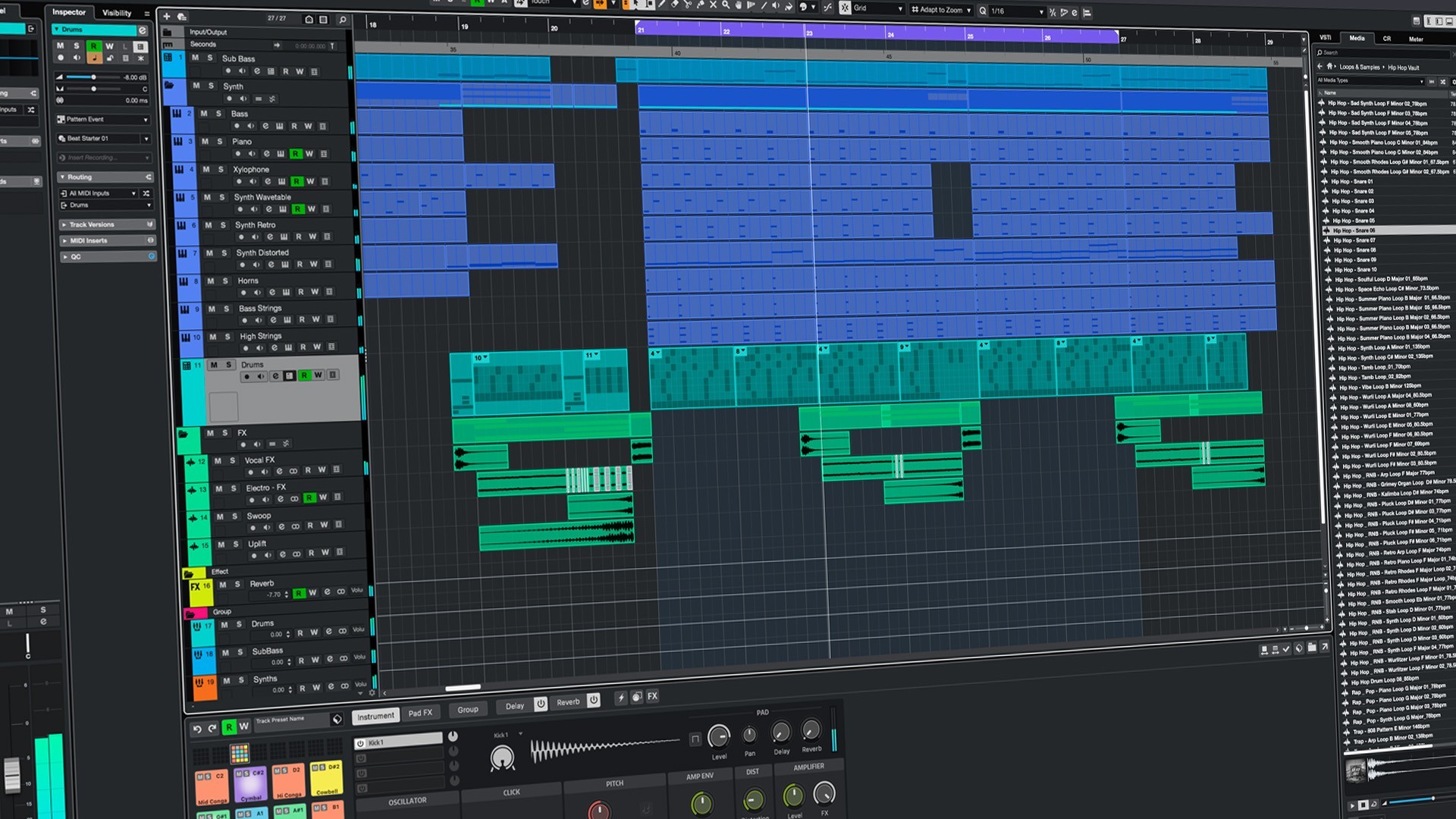Click the freeze (snowflake) icon in the Inspector
Viewport: 1456px width, 819px height.
coord(140,58)
